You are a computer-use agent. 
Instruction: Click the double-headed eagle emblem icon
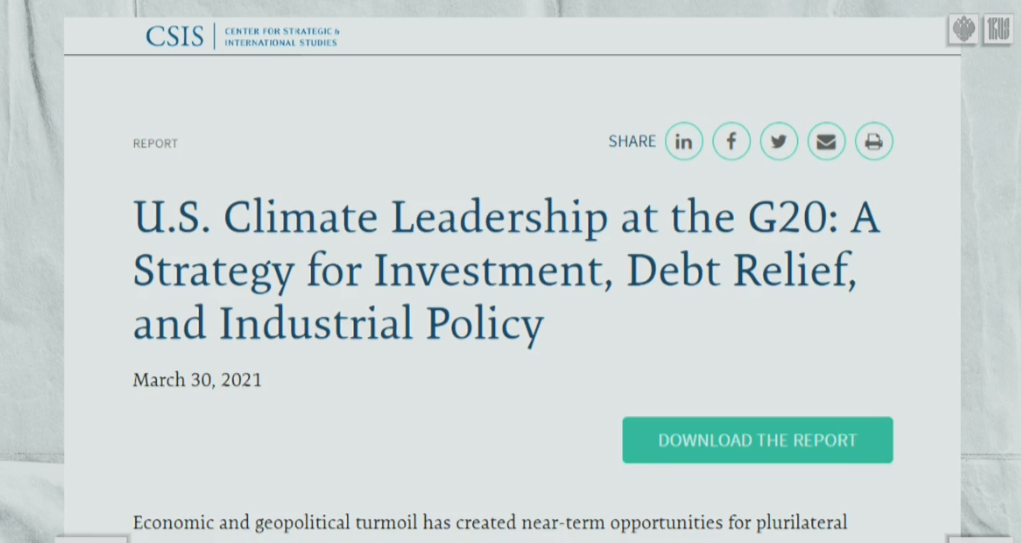pos(964,30)
